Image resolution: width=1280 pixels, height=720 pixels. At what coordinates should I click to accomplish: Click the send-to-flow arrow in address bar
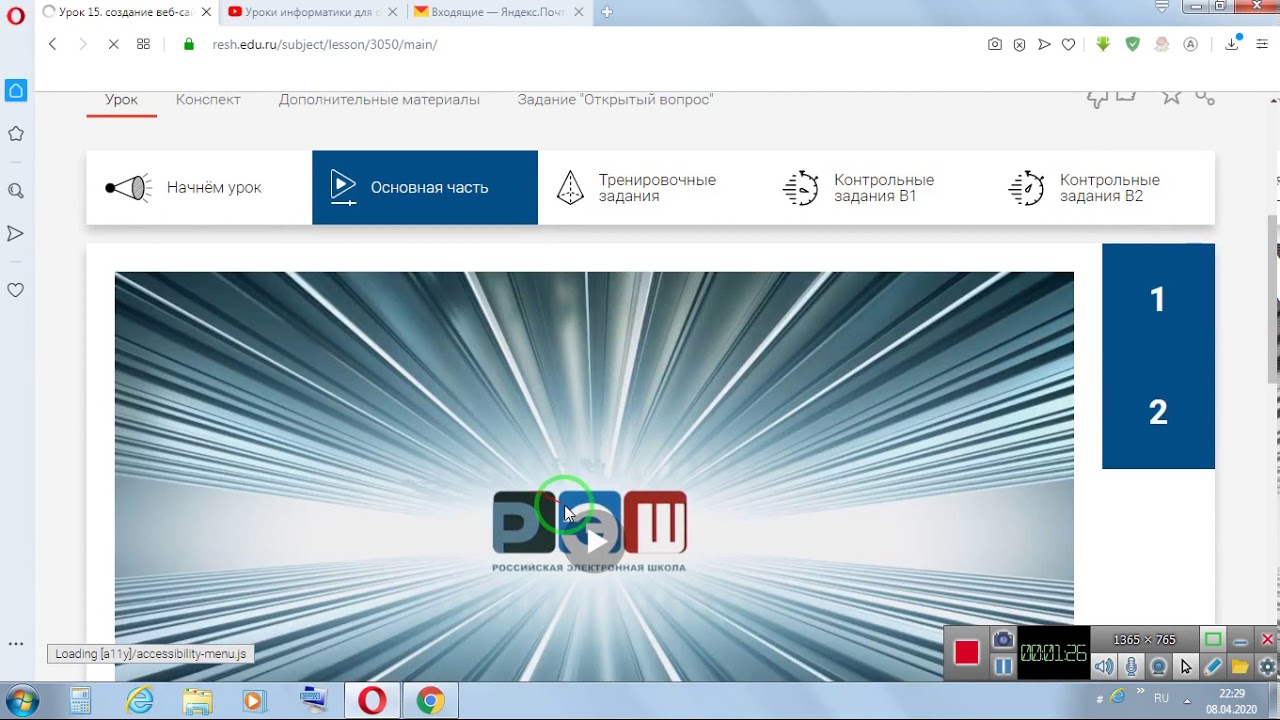pos(1044,44)
